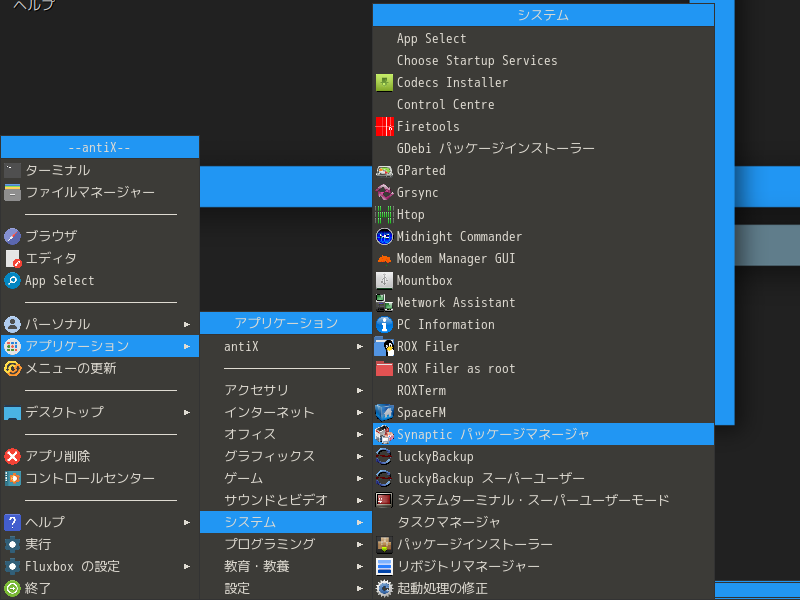
Task: Launch Control Centre from the System menu
Action: tap(543, 104)
